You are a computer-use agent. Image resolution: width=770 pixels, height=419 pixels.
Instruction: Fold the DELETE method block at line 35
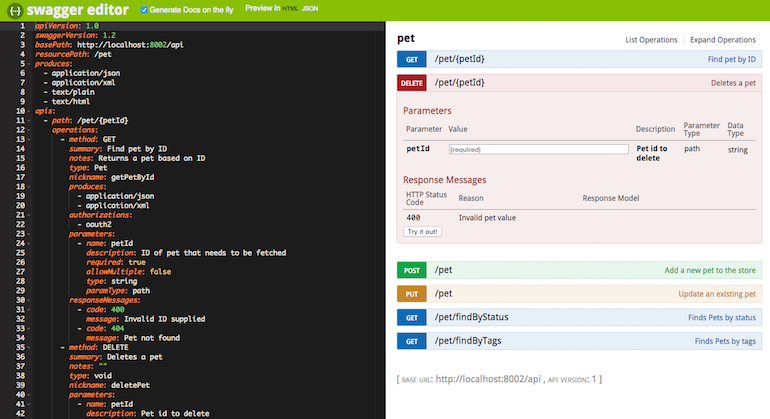tap(29, 348)
